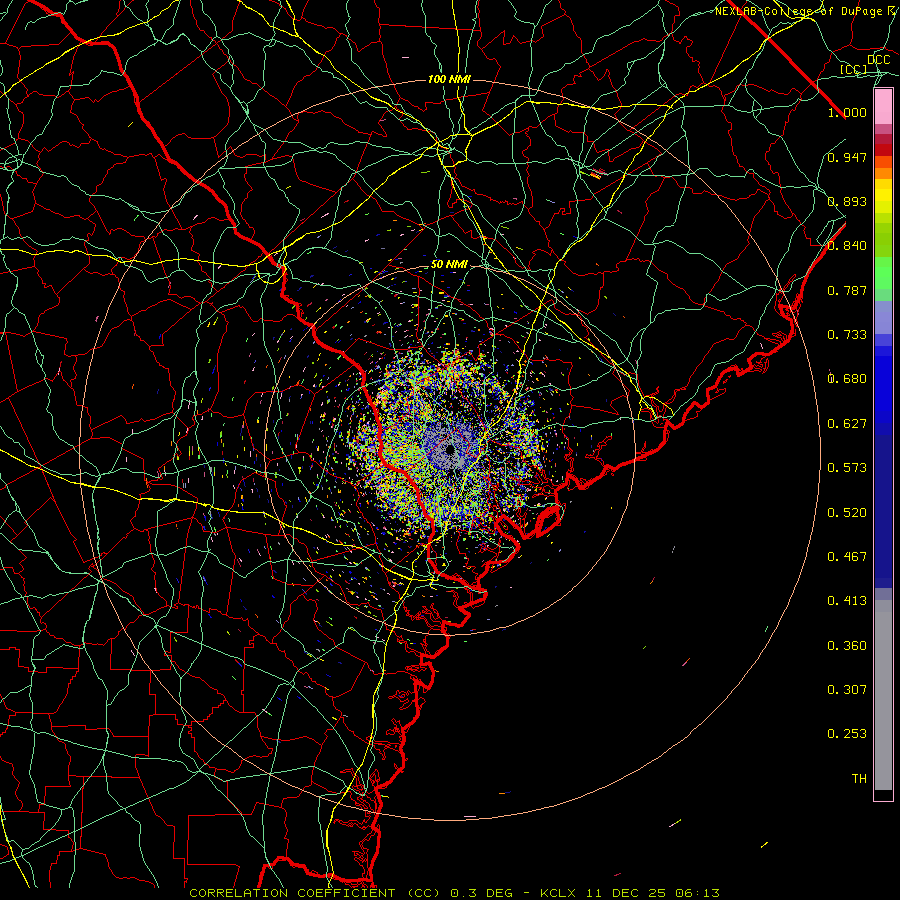Click the pink color band atop the legend

(x=883, y=107)
